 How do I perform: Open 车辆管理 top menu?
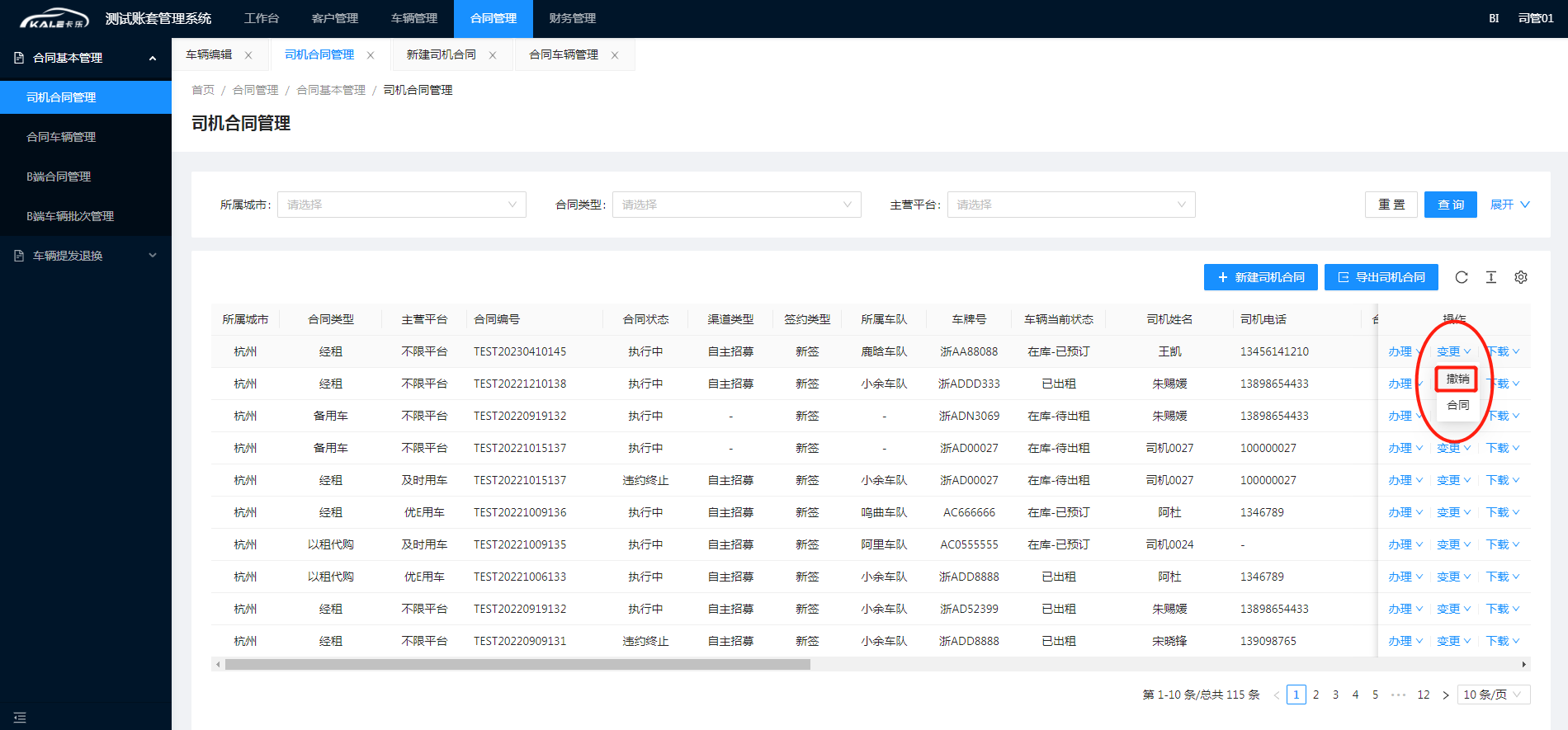(x=414, y=18)
